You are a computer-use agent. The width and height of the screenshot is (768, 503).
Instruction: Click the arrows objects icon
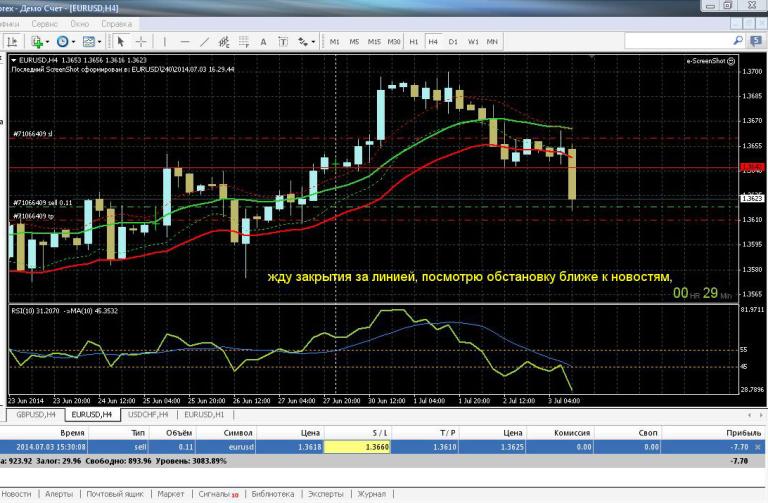303,42
